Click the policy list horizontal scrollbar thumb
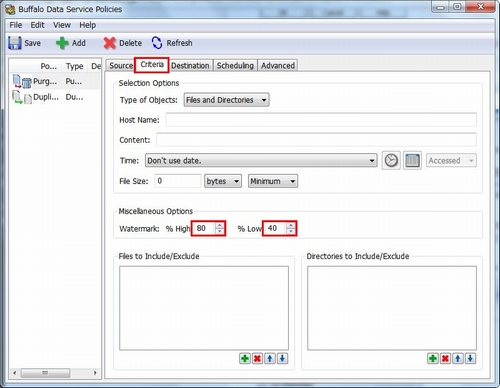500x388 pixels. click(45, 373)
